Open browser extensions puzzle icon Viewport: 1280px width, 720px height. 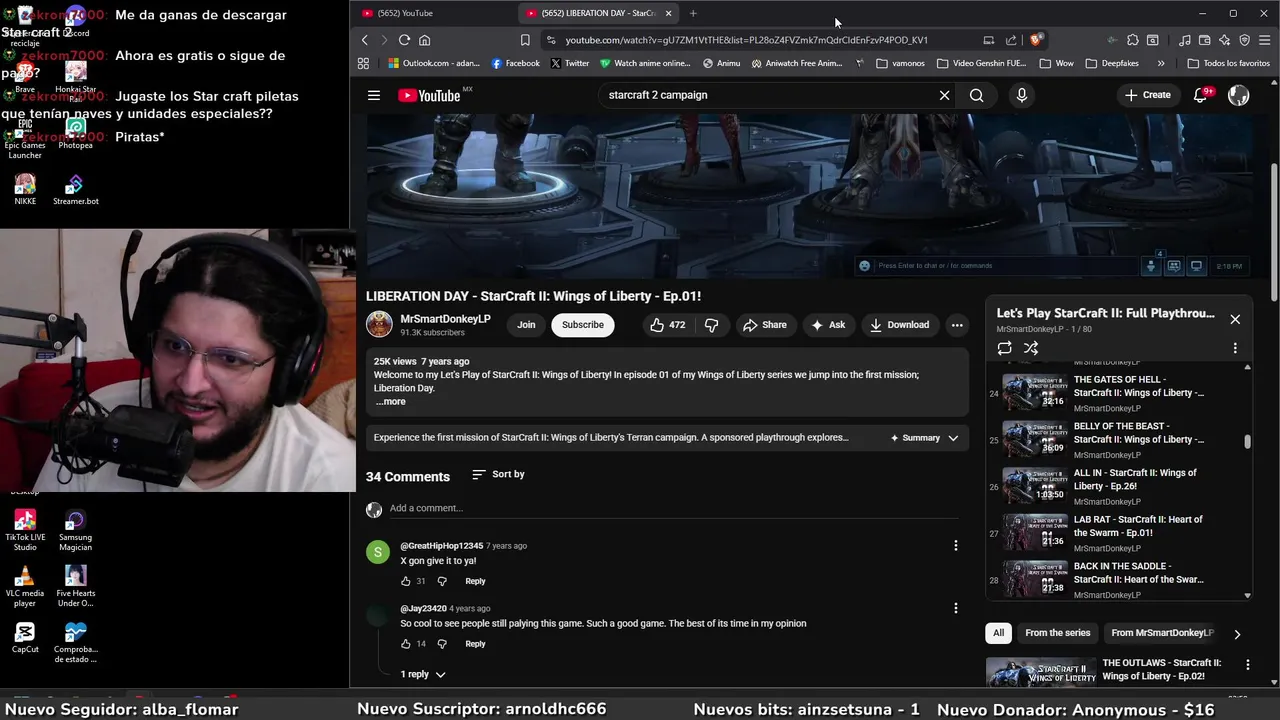click(x=1132, y=40)
